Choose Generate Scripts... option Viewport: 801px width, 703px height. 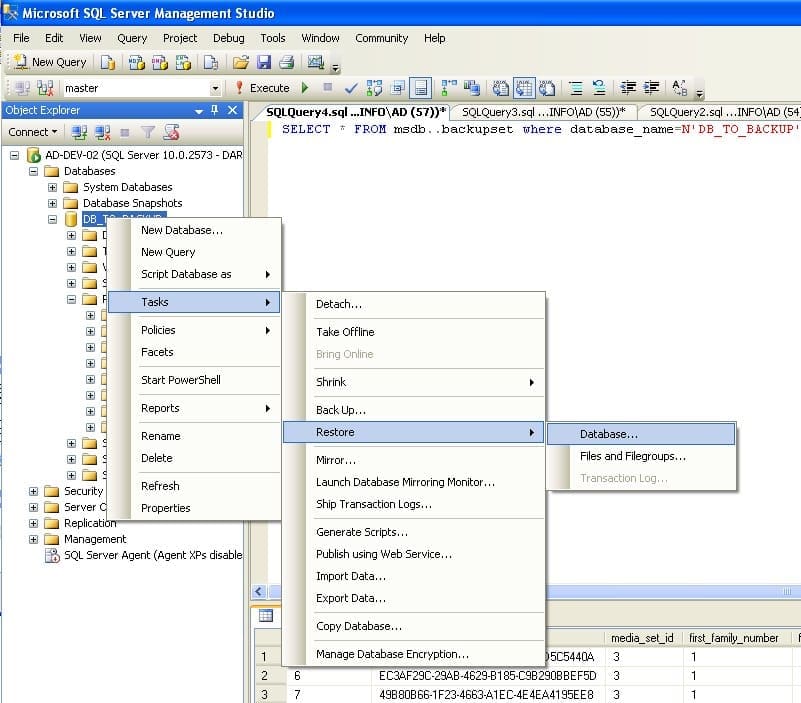pos(414,532)
